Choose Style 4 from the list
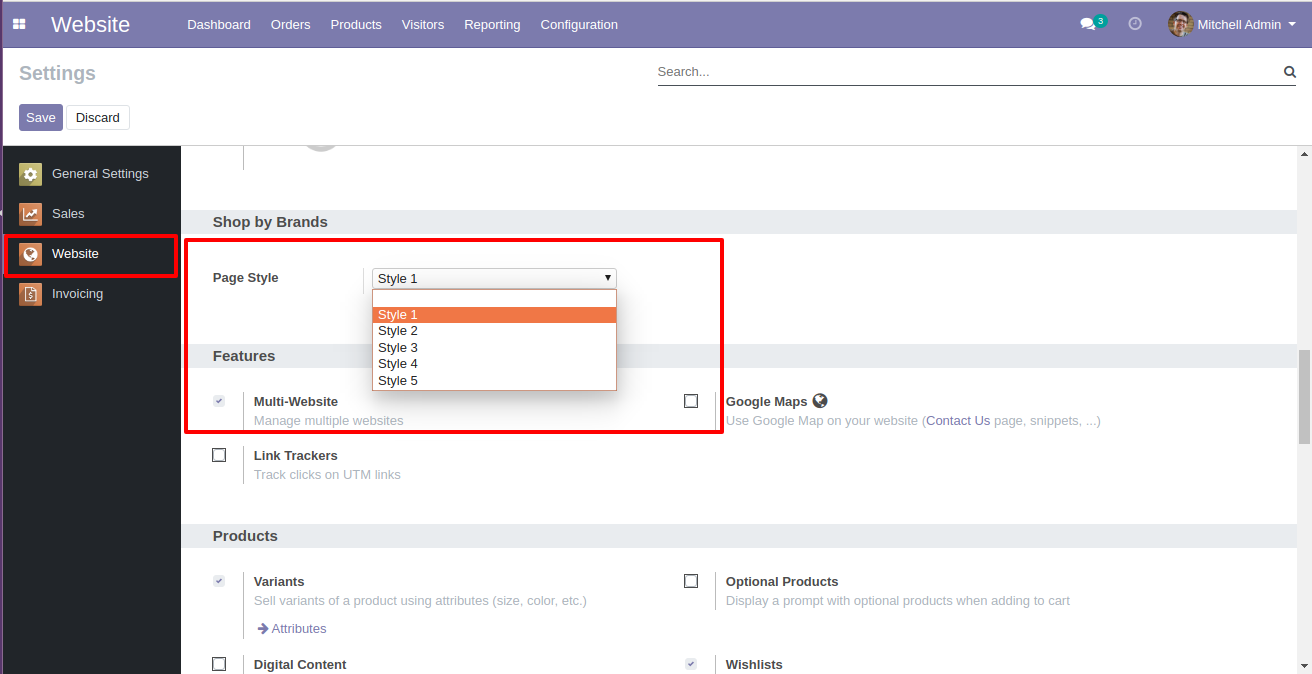This screenshot has height=674, width=1312. (x=494, y=364)
